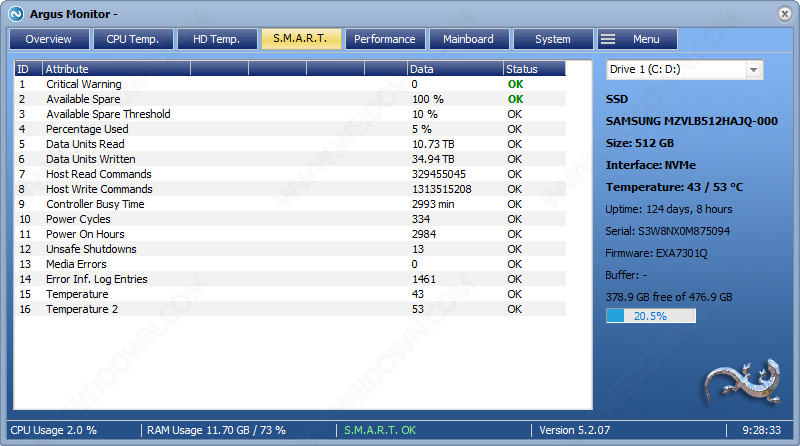Select the Controller Busy Time row

tap(290, 204)
